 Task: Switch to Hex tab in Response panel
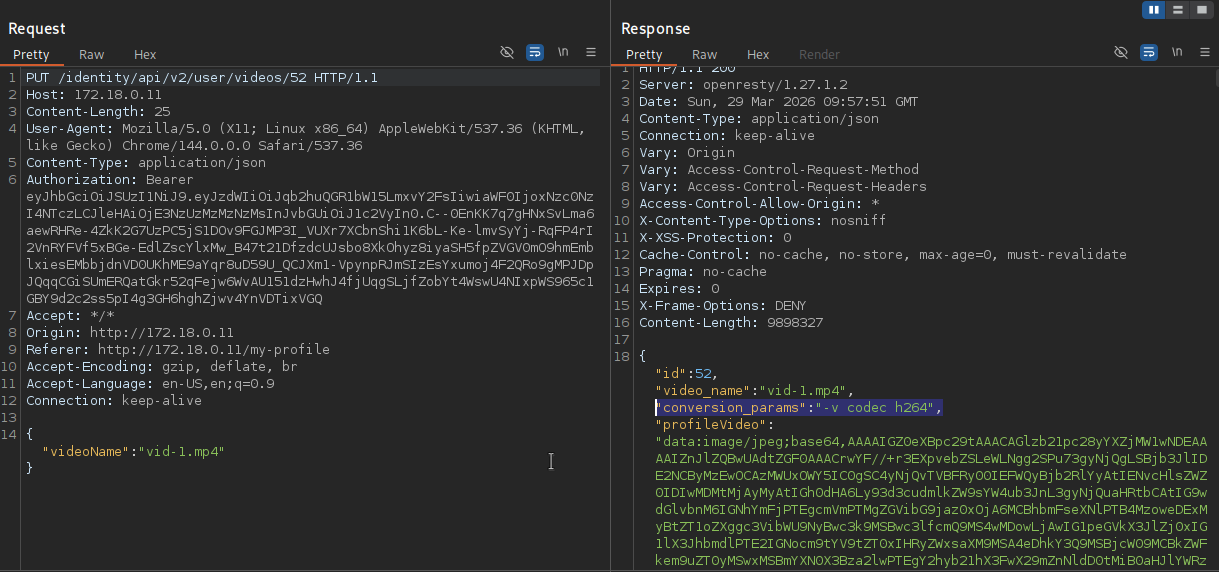758,55
